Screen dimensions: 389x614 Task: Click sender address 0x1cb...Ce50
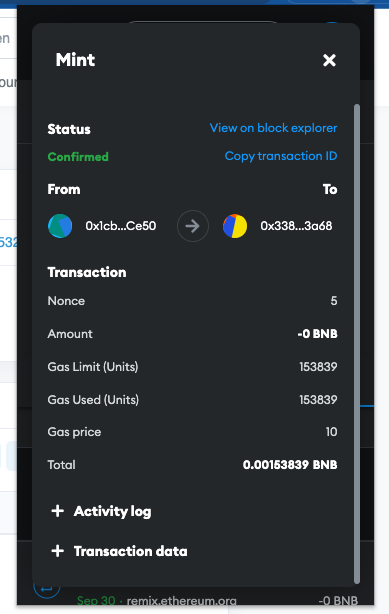tap(121, 226)
